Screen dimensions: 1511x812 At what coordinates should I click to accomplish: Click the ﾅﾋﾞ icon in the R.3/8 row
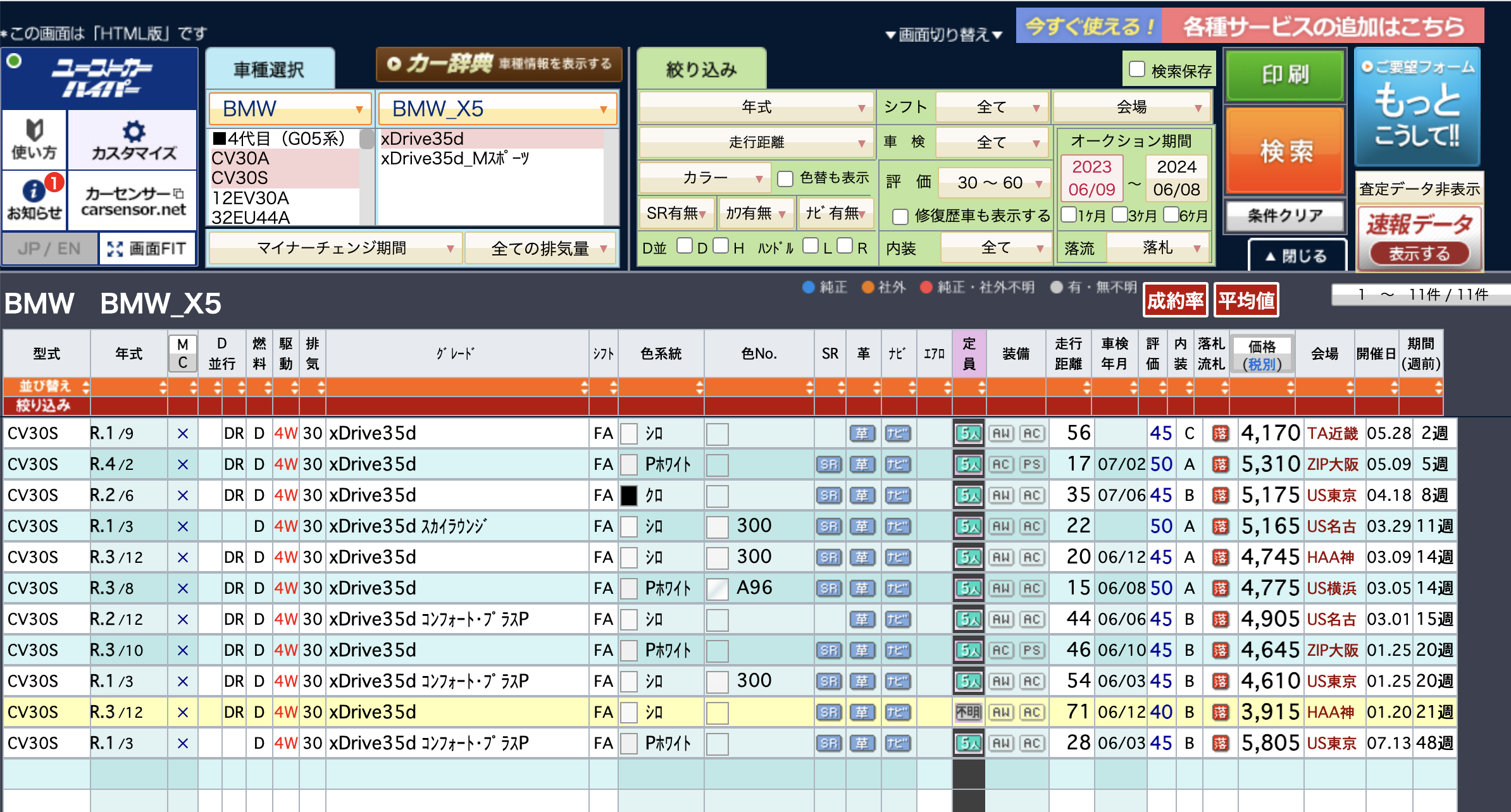[x=897, y=588]
